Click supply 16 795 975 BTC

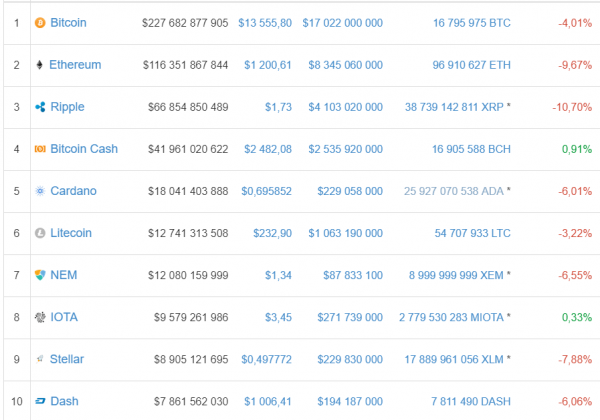[x=472, y=23]
